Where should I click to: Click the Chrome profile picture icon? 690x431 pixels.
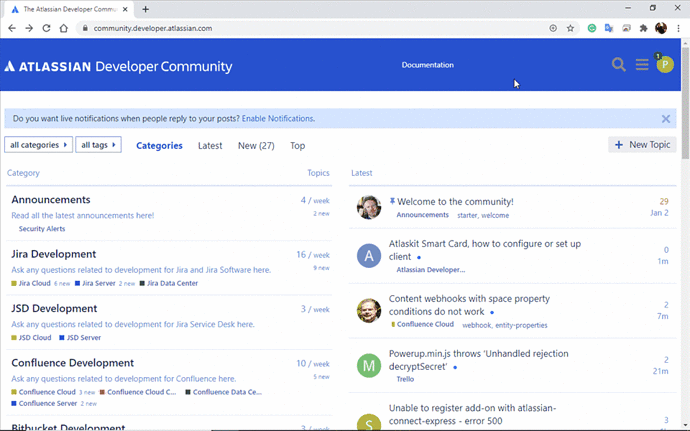point(661,28)
